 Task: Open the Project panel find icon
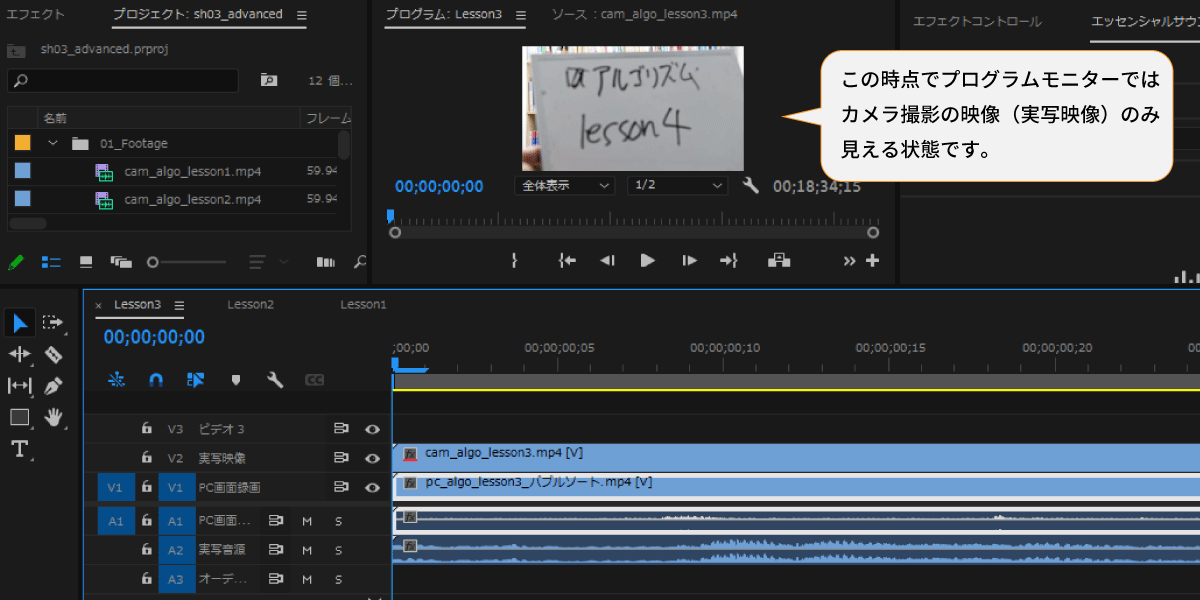(x=360, y=262)
